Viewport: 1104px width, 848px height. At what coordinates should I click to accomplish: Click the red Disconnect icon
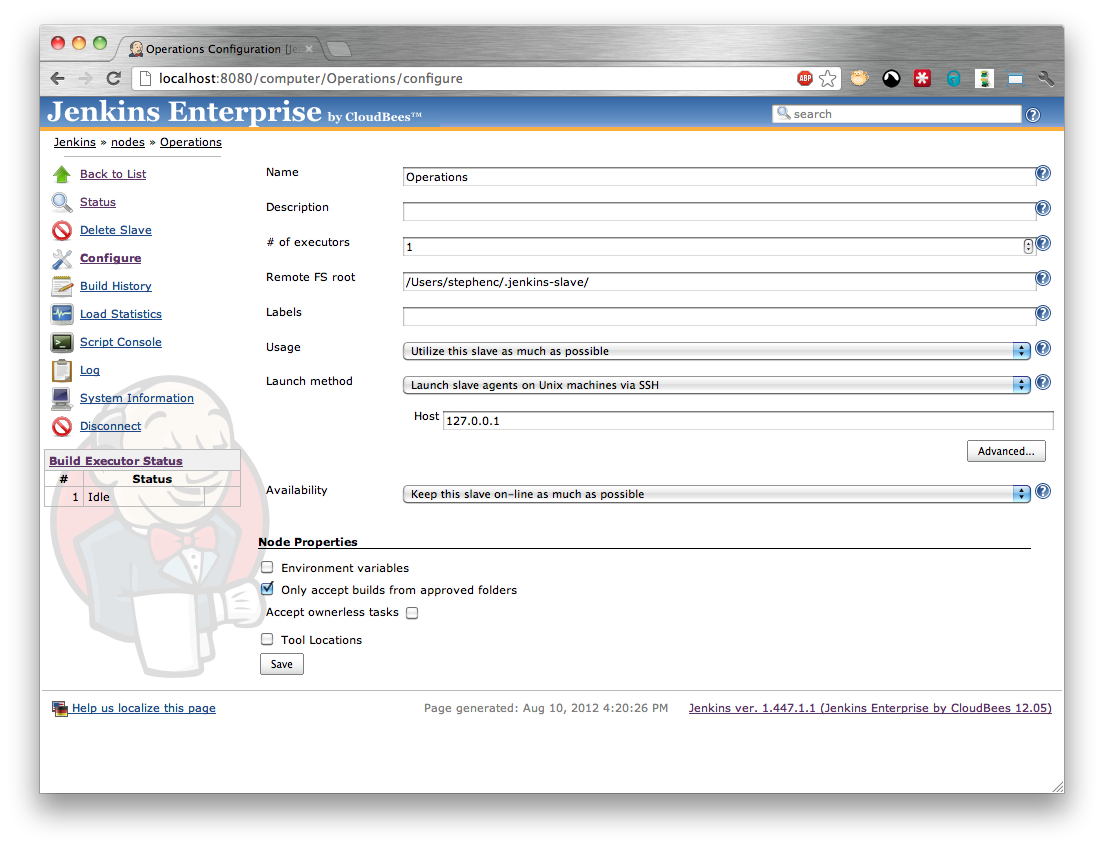(x=62, y=426)
